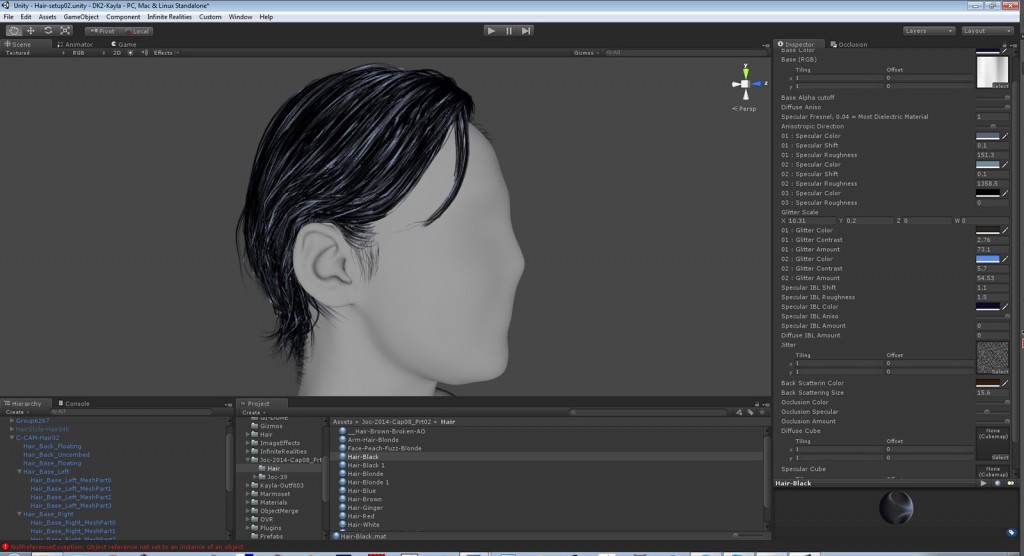The image size is (1024, 556).
Task: Open the 01 Specular Color swatch
Action: [987, 136]
